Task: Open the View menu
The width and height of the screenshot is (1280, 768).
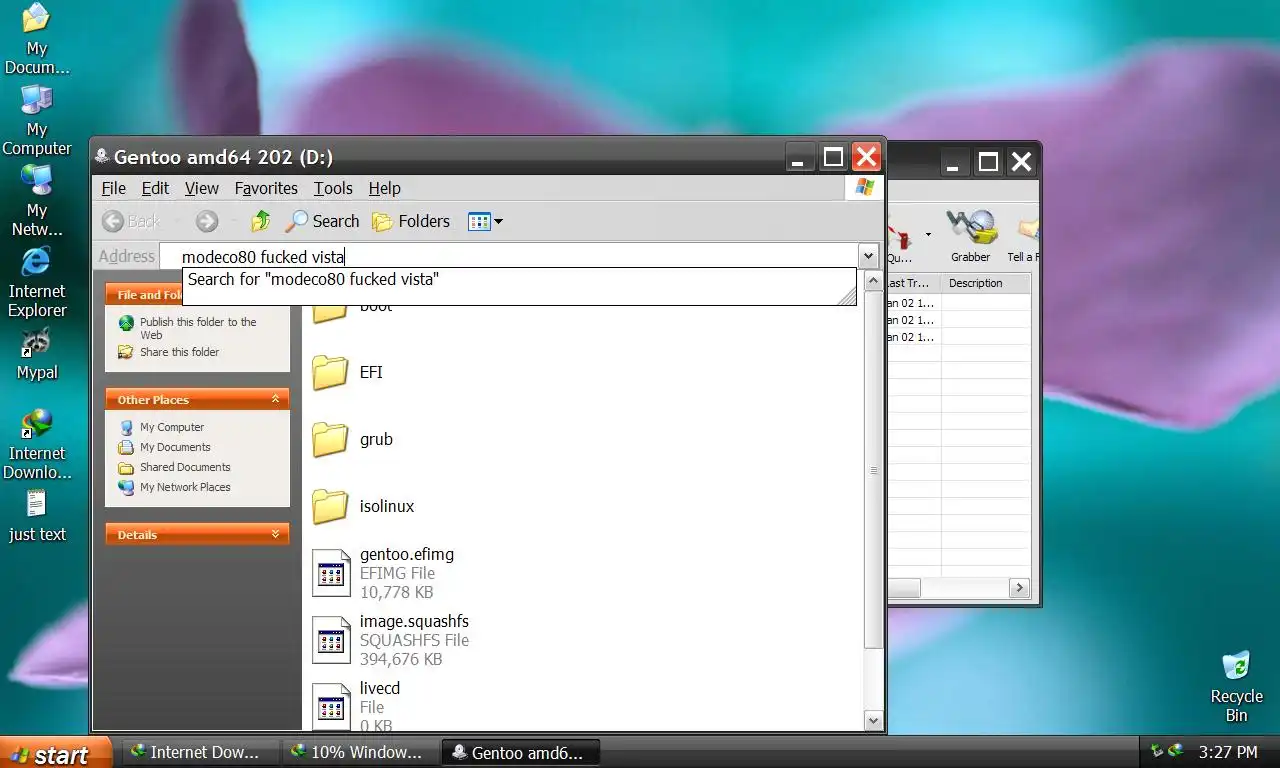Action: pyautogui.click(x=201, y=188)
